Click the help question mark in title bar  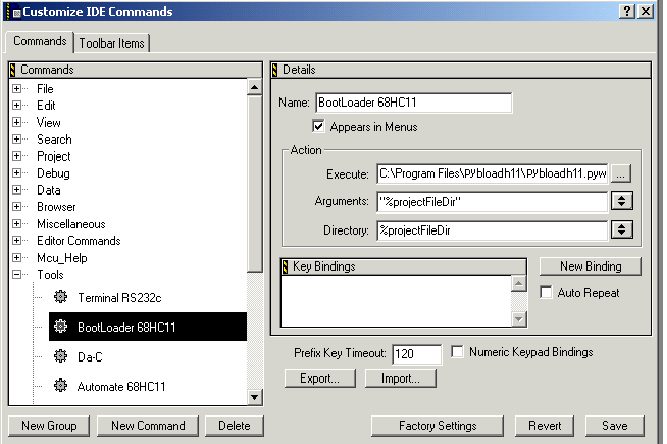tap(625, 11)
